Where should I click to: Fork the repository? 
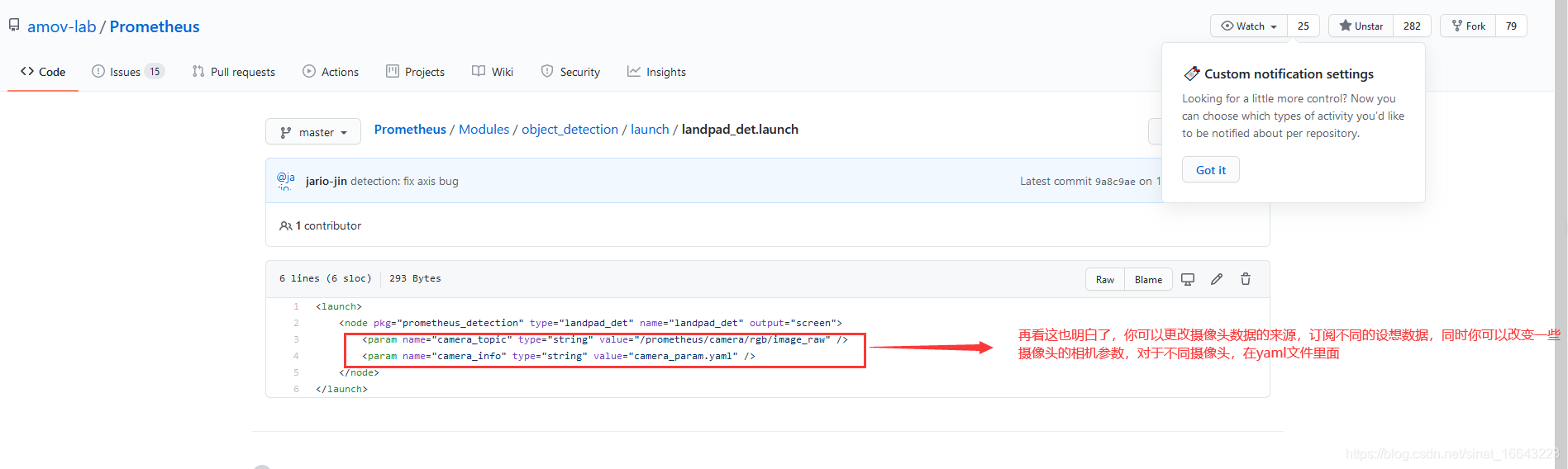[x=1468, y=26]
